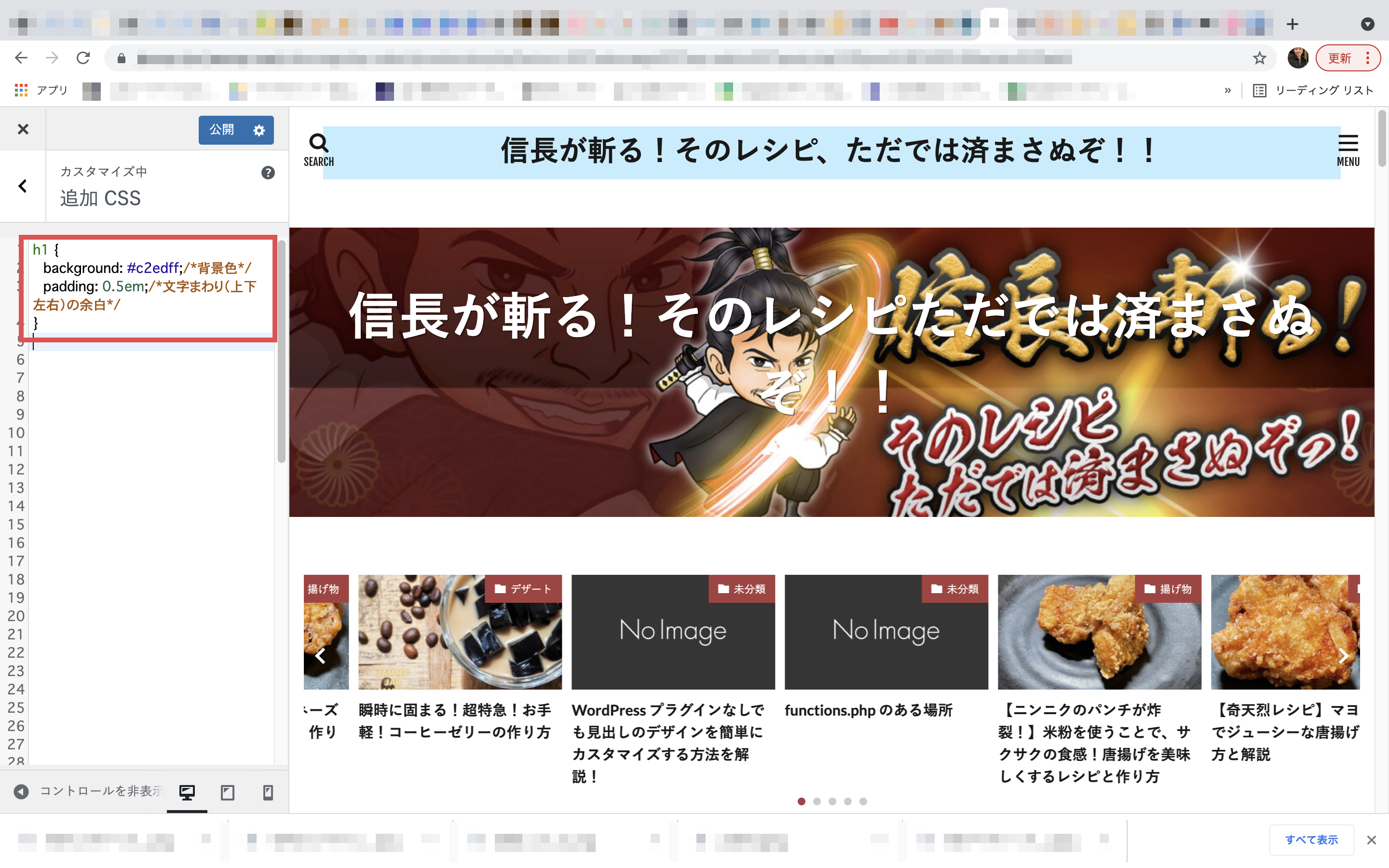Select the fifth carousel pagination dot
Screen dimensions: 1389x868
[x=863, y=801]
